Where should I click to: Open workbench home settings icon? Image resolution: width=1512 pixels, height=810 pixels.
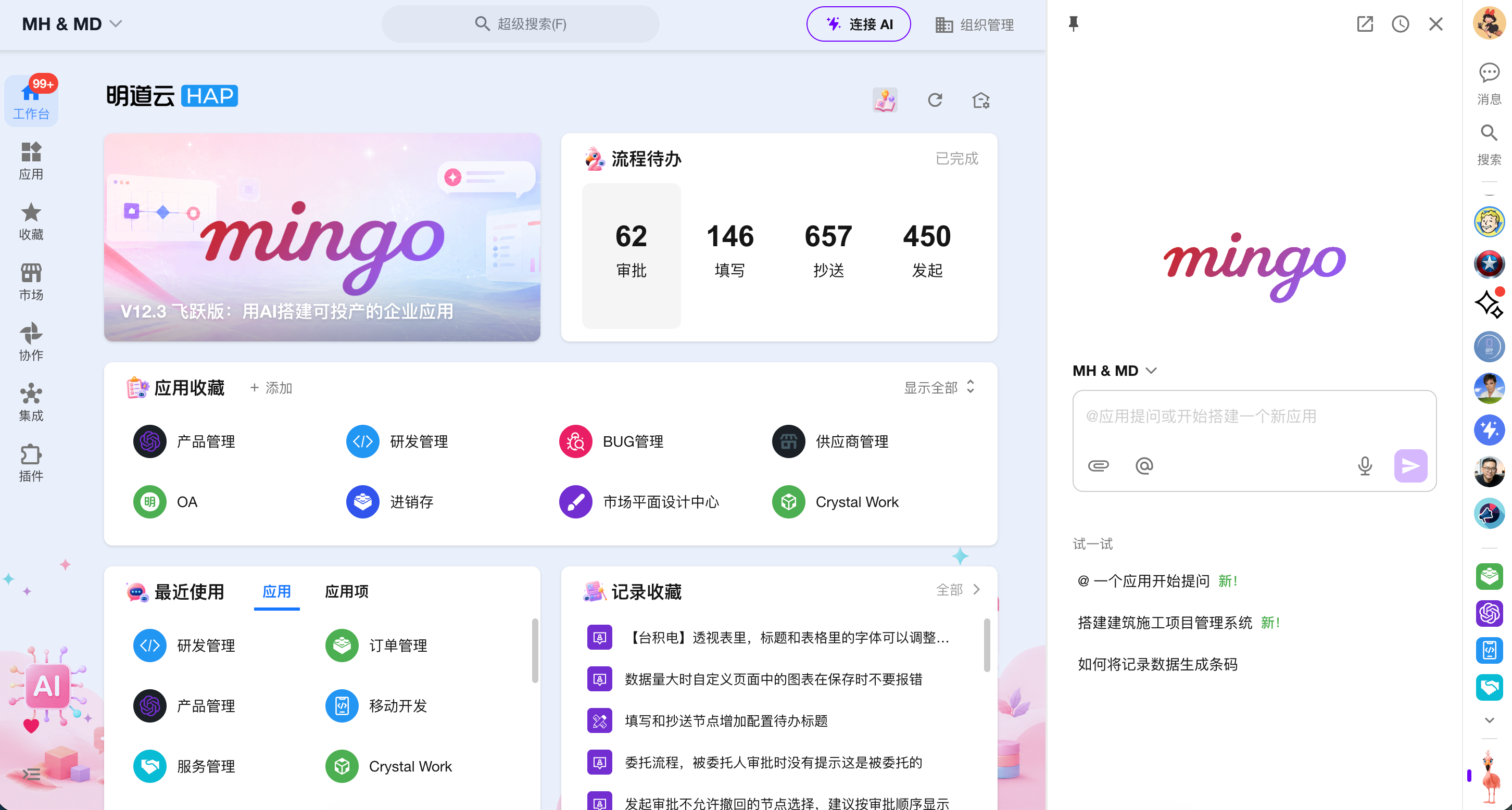[x=981, y=100]
